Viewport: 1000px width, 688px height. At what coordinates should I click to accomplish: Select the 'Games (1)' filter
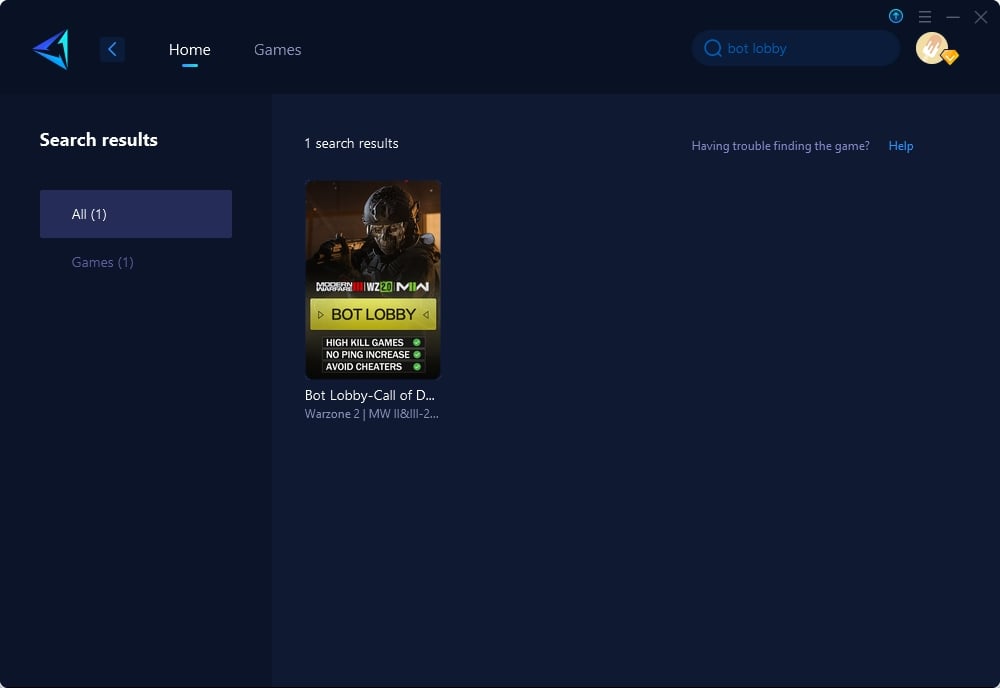(103, 262)
